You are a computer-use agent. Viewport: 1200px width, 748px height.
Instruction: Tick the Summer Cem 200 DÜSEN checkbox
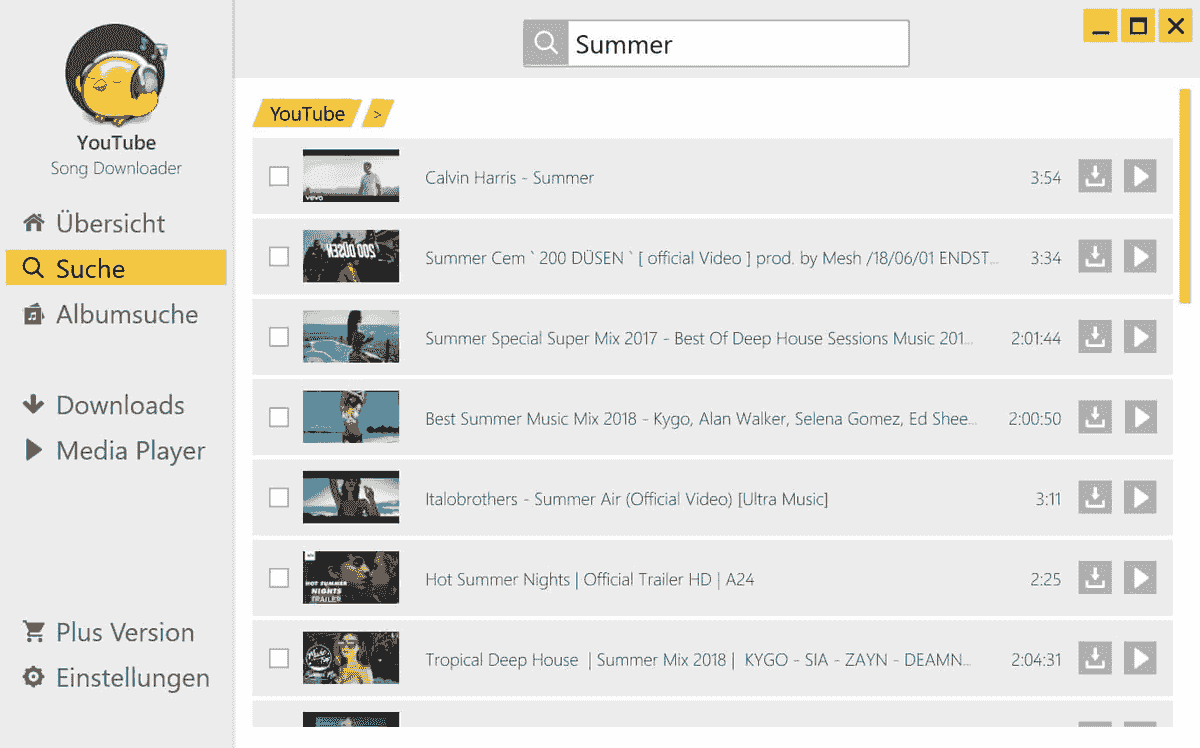(x=279, y=257)
